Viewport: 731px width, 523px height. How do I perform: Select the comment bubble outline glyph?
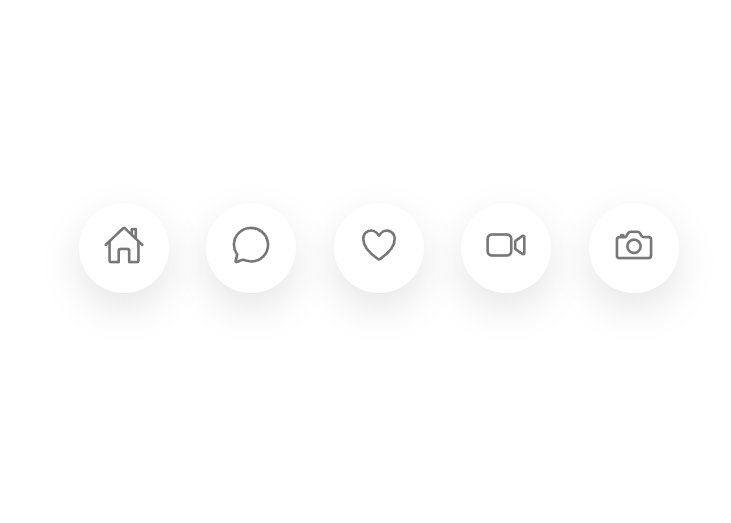251,245
